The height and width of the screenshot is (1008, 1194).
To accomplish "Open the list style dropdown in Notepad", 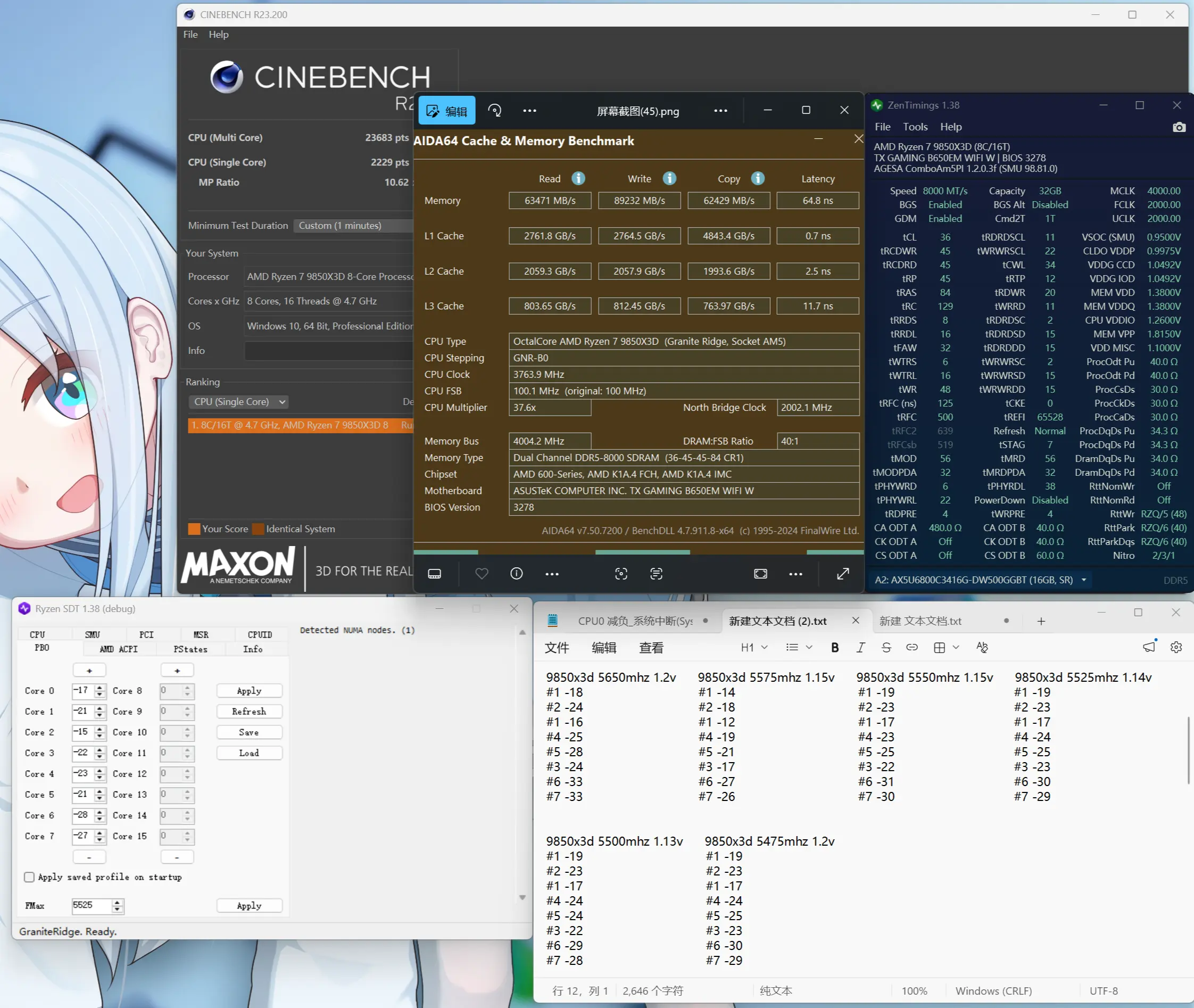I will pos(799,647).
